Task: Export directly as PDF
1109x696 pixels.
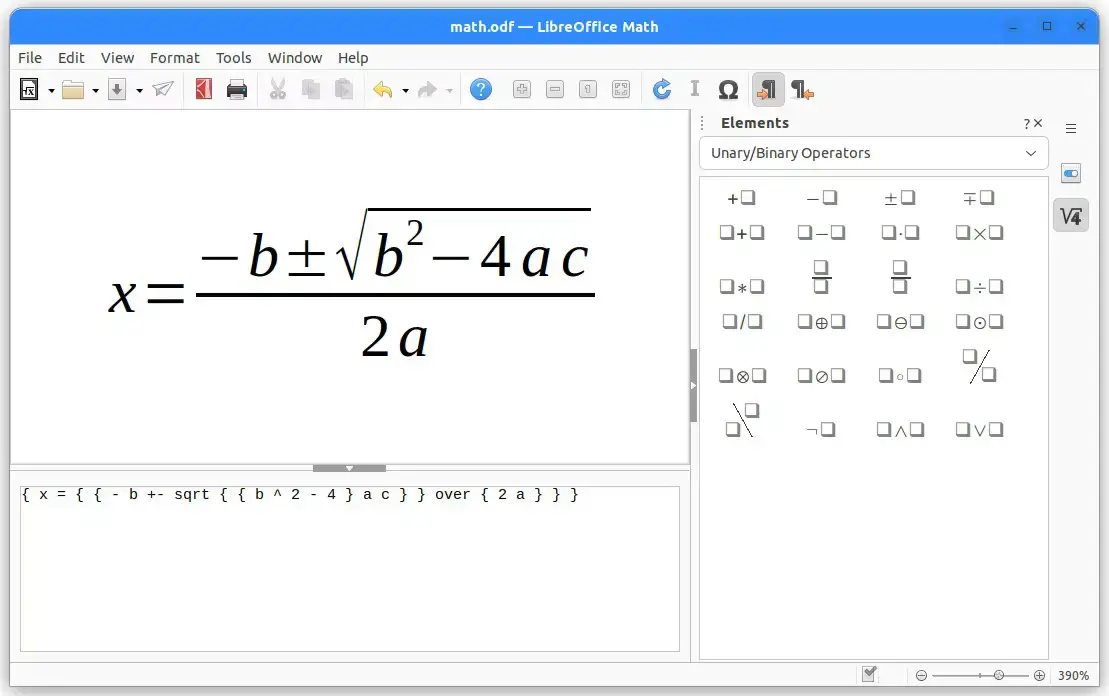Action: coord(204,89)
